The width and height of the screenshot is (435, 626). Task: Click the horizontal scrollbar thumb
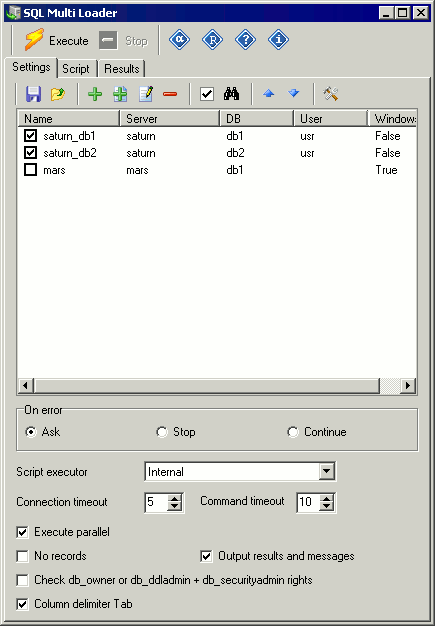[x=207, y=386]
